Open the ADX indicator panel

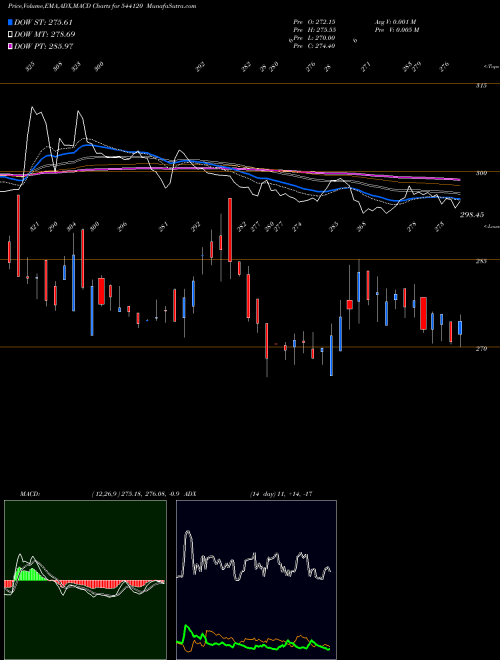(x=256, y=580)
